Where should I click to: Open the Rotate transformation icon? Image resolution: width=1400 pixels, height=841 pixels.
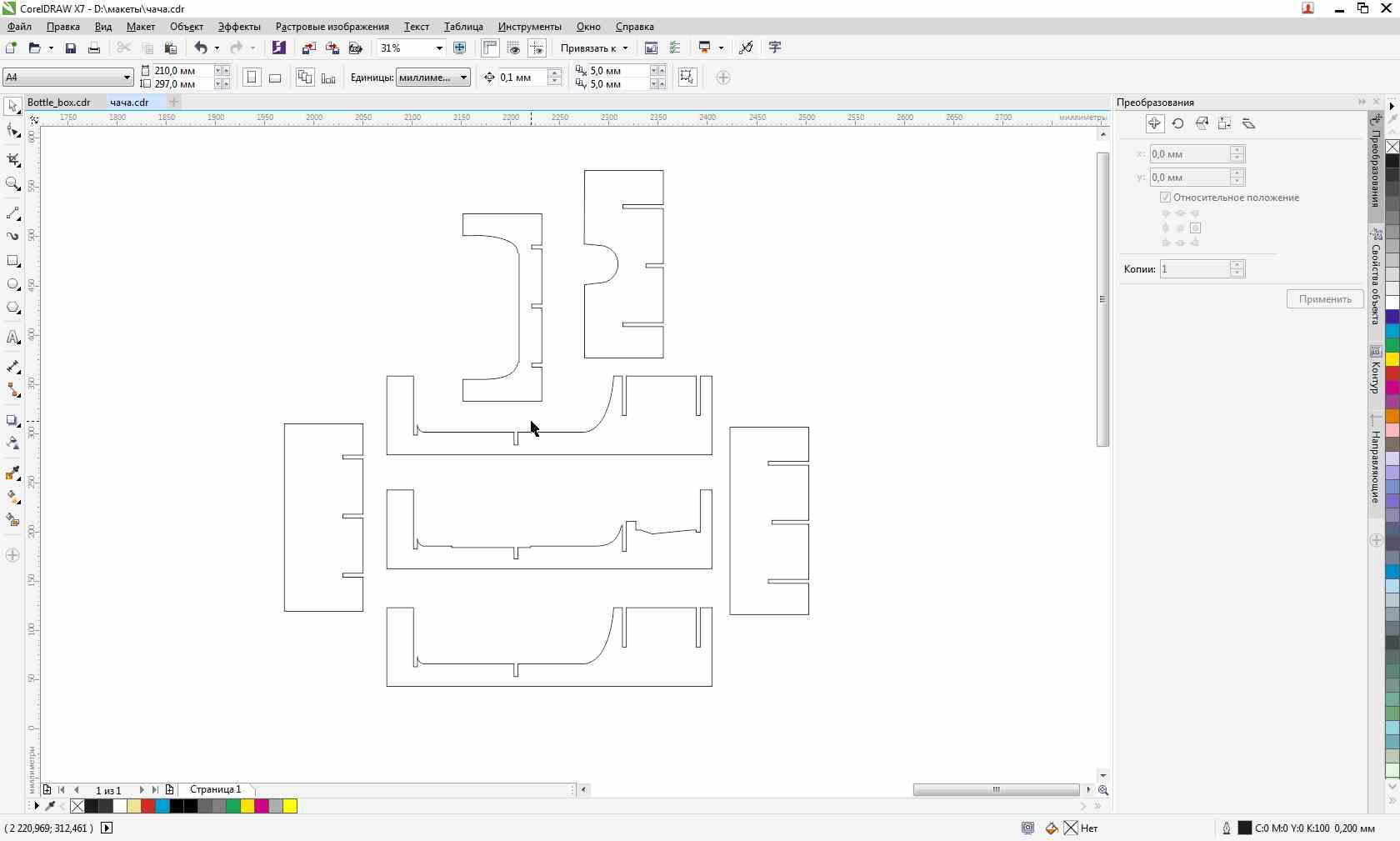1177,123
